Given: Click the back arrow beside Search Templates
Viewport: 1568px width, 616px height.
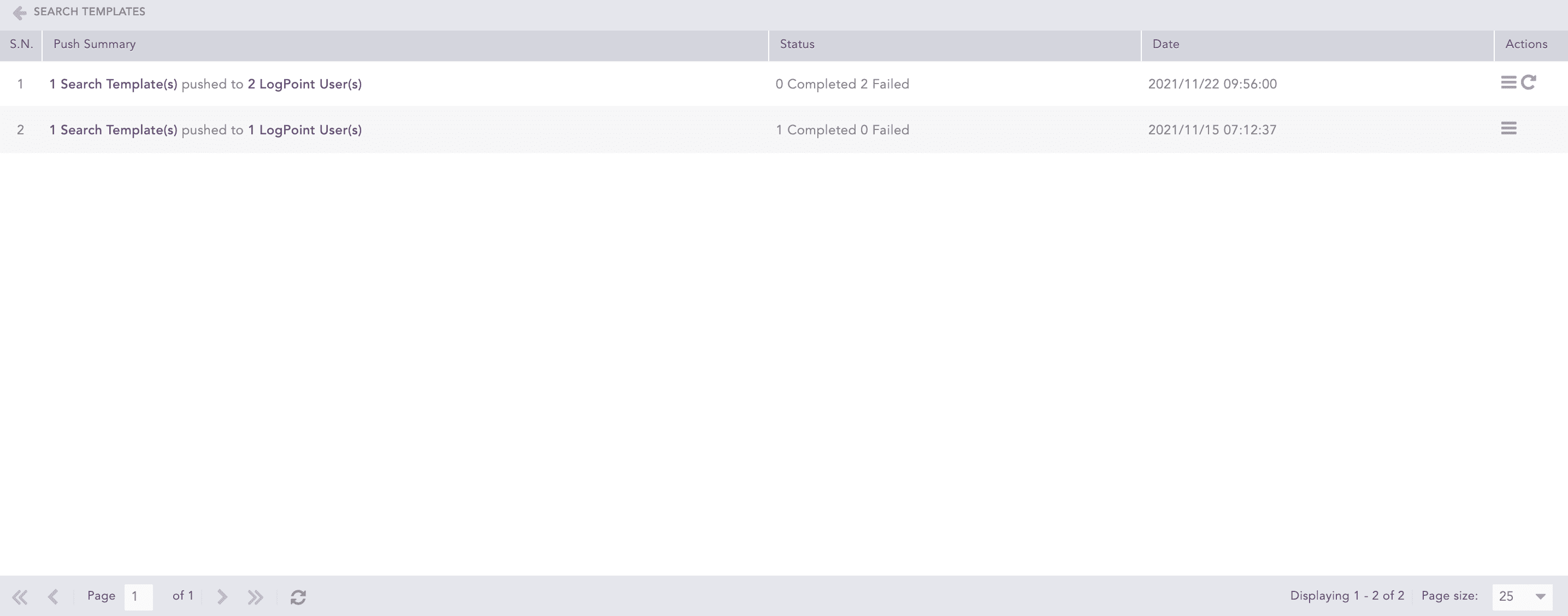Looking at the screenshot, I should point(20,13).
